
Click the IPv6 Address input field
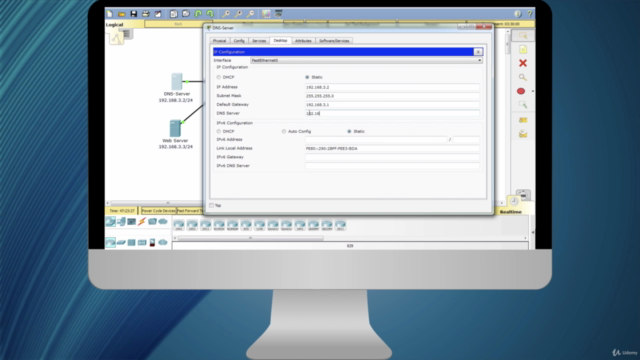[x=376, y=140]
